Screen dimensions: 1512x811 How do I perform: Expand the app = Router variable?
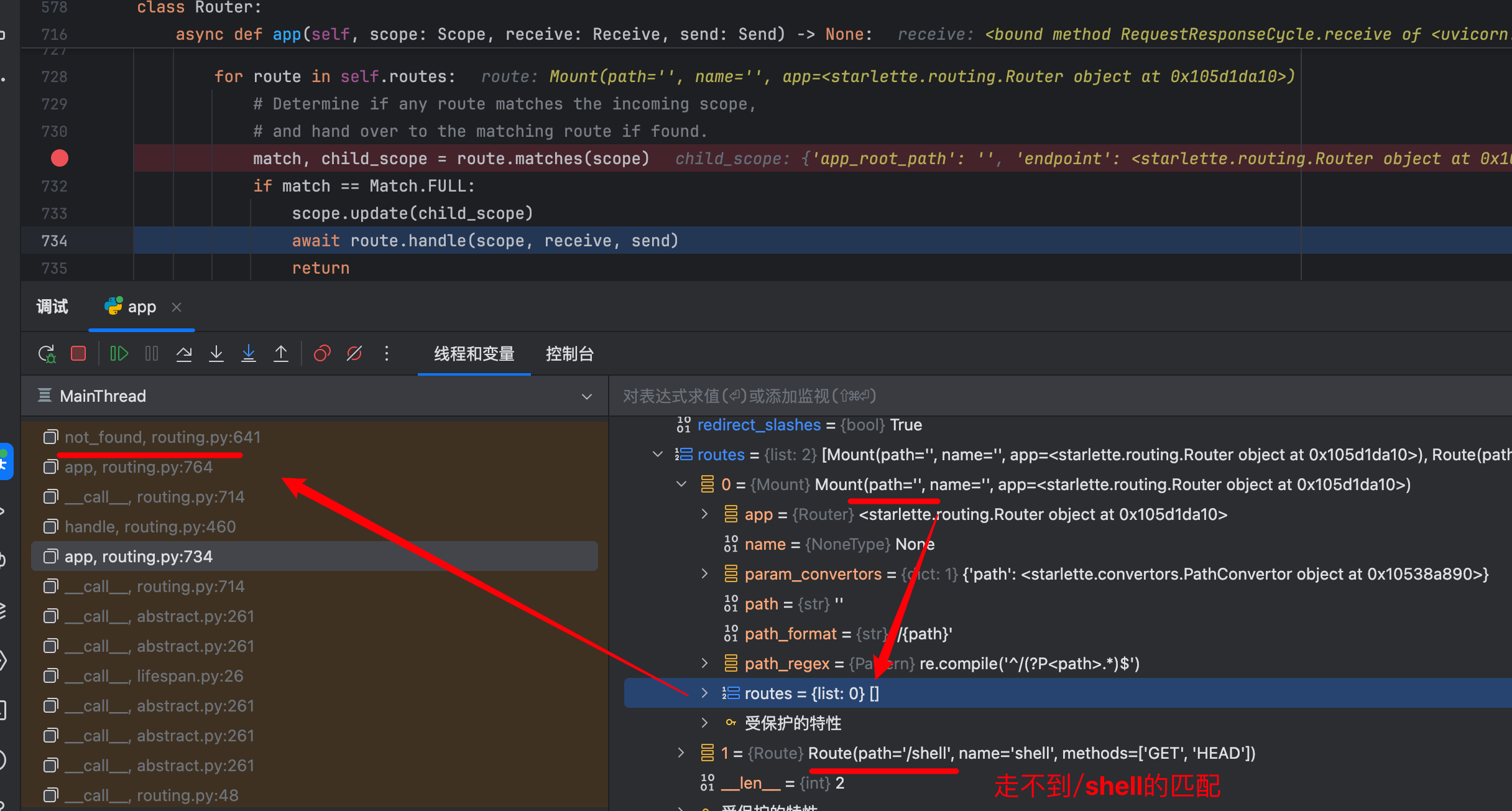tap(704, 514)
